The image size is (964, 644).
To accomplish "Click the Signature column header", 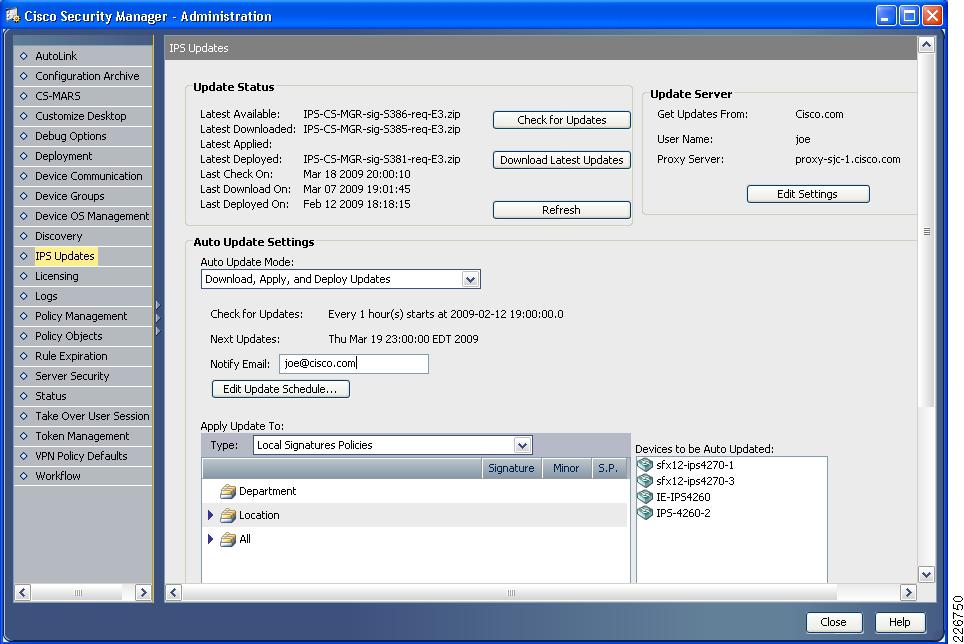I will [x=511, y=468].
